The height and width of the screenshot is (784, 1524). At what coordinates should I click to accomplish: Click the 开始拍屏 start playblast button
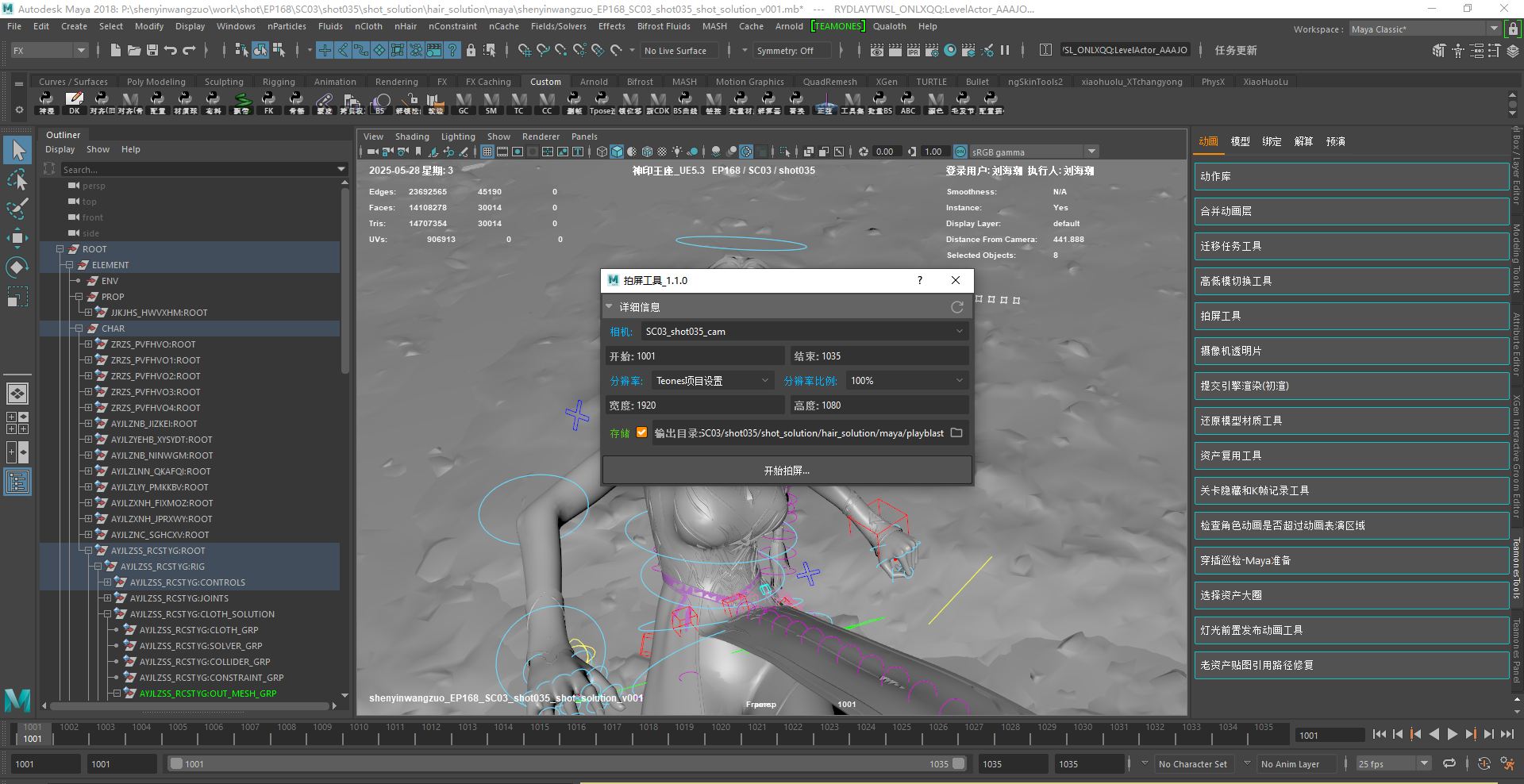tap(787, 471)
